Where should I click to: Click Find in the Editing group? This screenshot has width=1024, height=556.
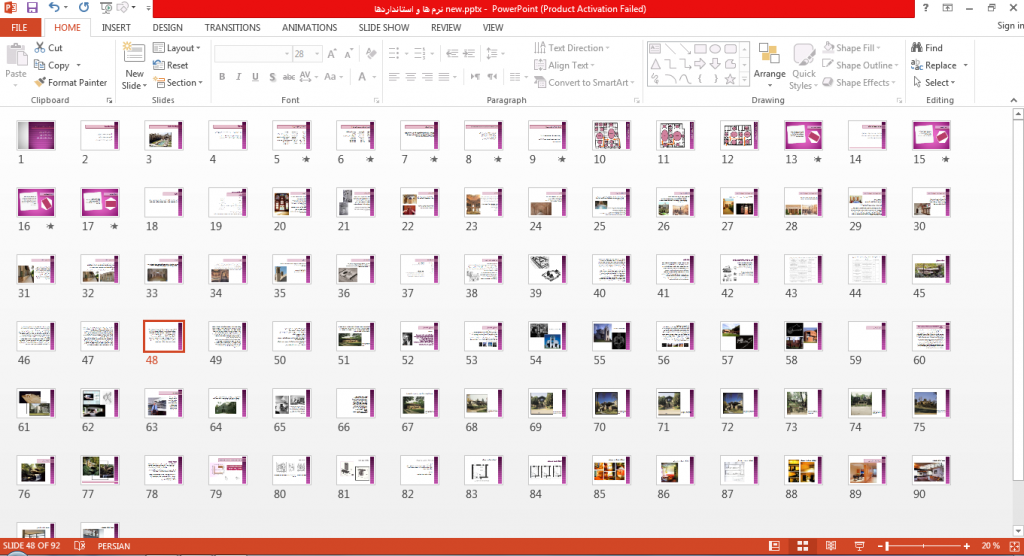pyautogui.click(x=927, y=48)
